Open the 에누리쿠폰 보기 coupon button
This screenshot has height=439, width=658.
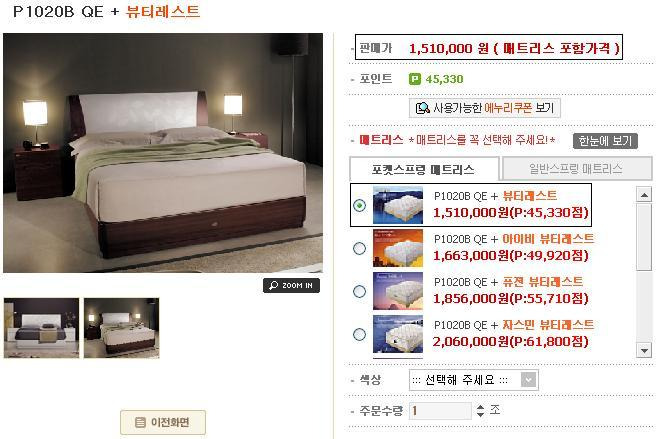click(x=485, y=108)
